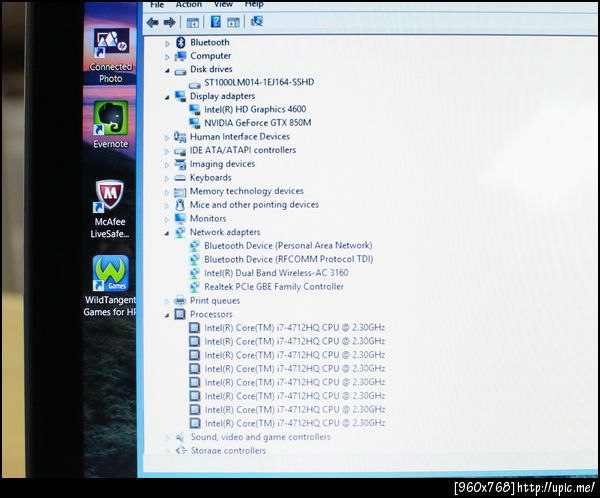600x498 pixels.
Task: Expand the Bluetooth category arrow
Action: 167,44
